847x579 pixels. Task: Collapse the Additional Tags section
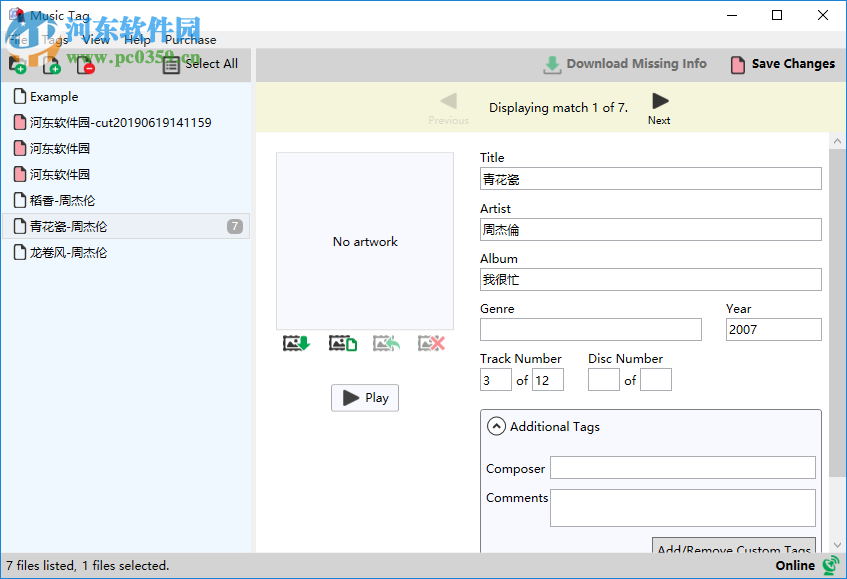click(496, 427)
